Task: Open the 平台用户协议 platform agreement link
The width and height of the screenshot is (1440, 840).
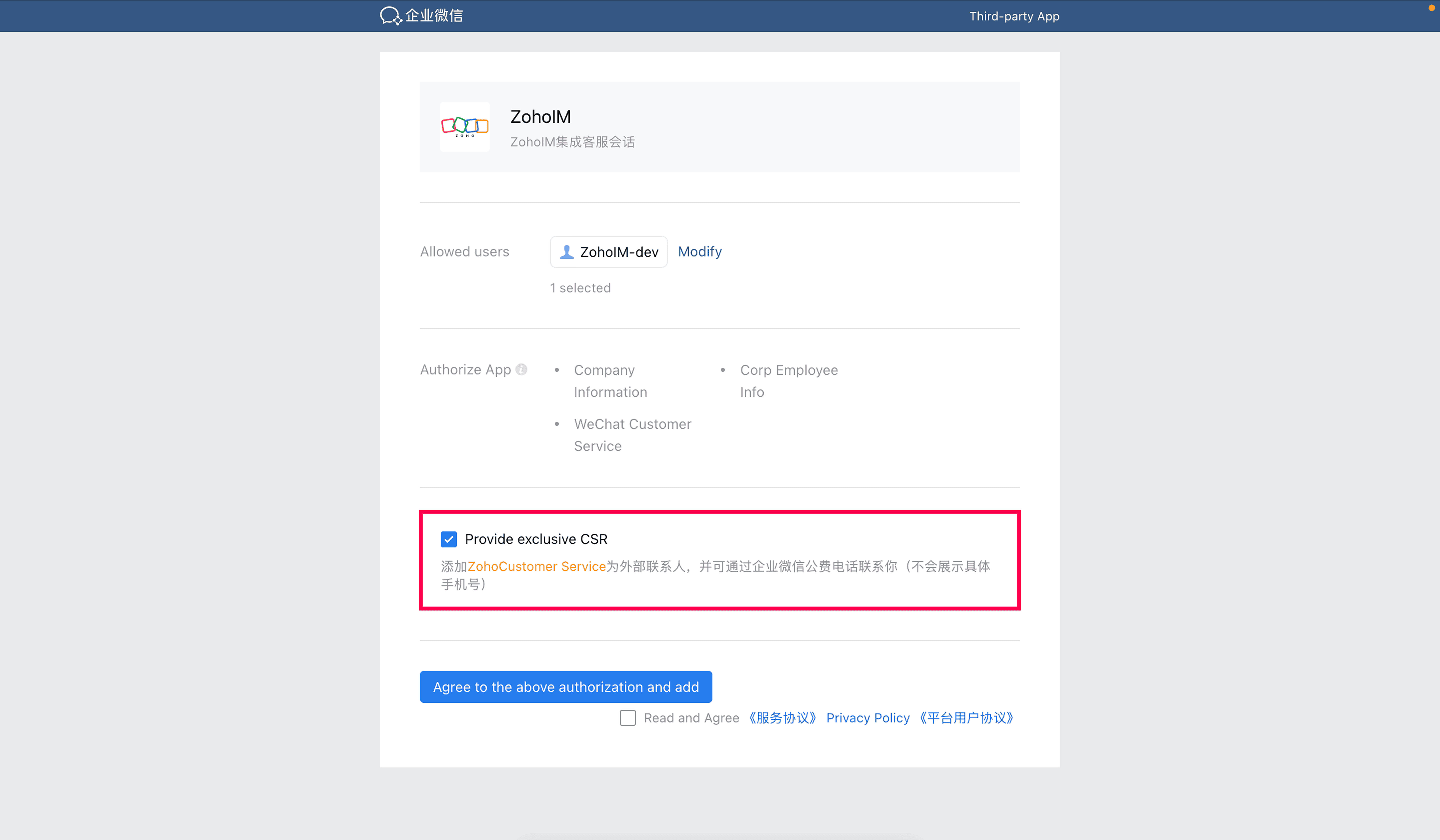Action: [966, 718]
